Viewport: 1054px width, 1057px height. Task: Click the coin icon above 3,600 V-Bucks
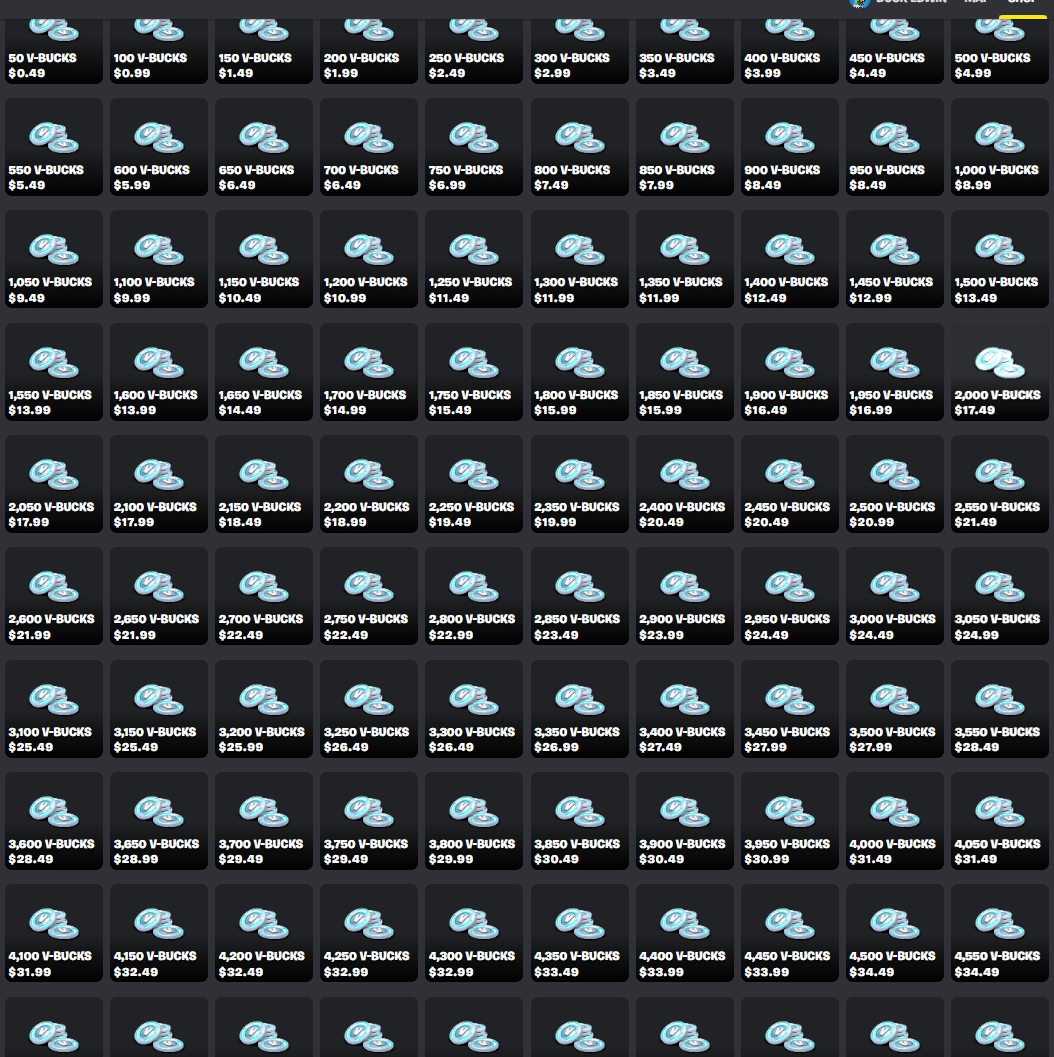click(53, 812)
